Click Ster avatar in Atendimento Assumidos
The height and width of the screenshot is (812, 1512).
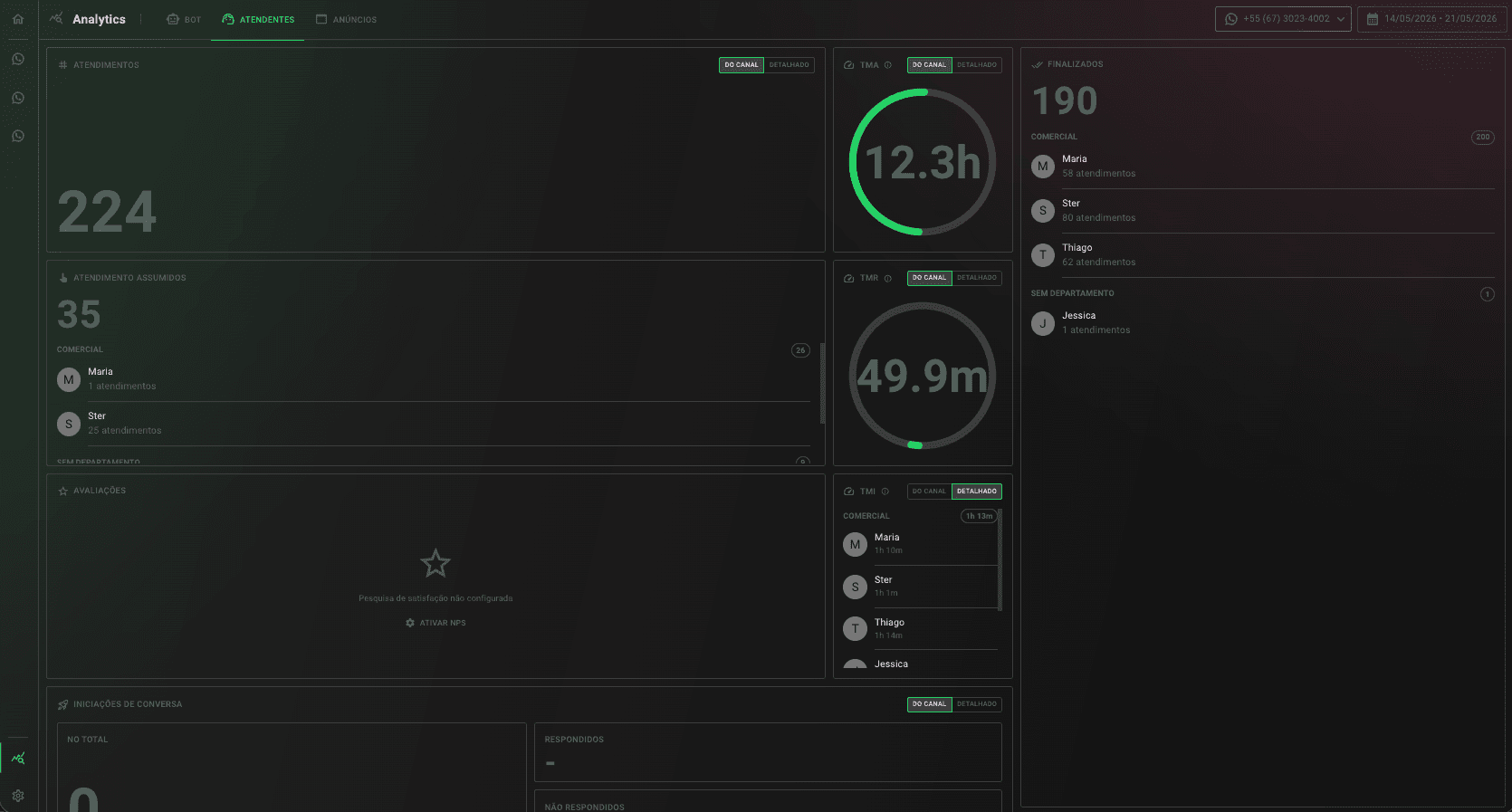point(69,424)
